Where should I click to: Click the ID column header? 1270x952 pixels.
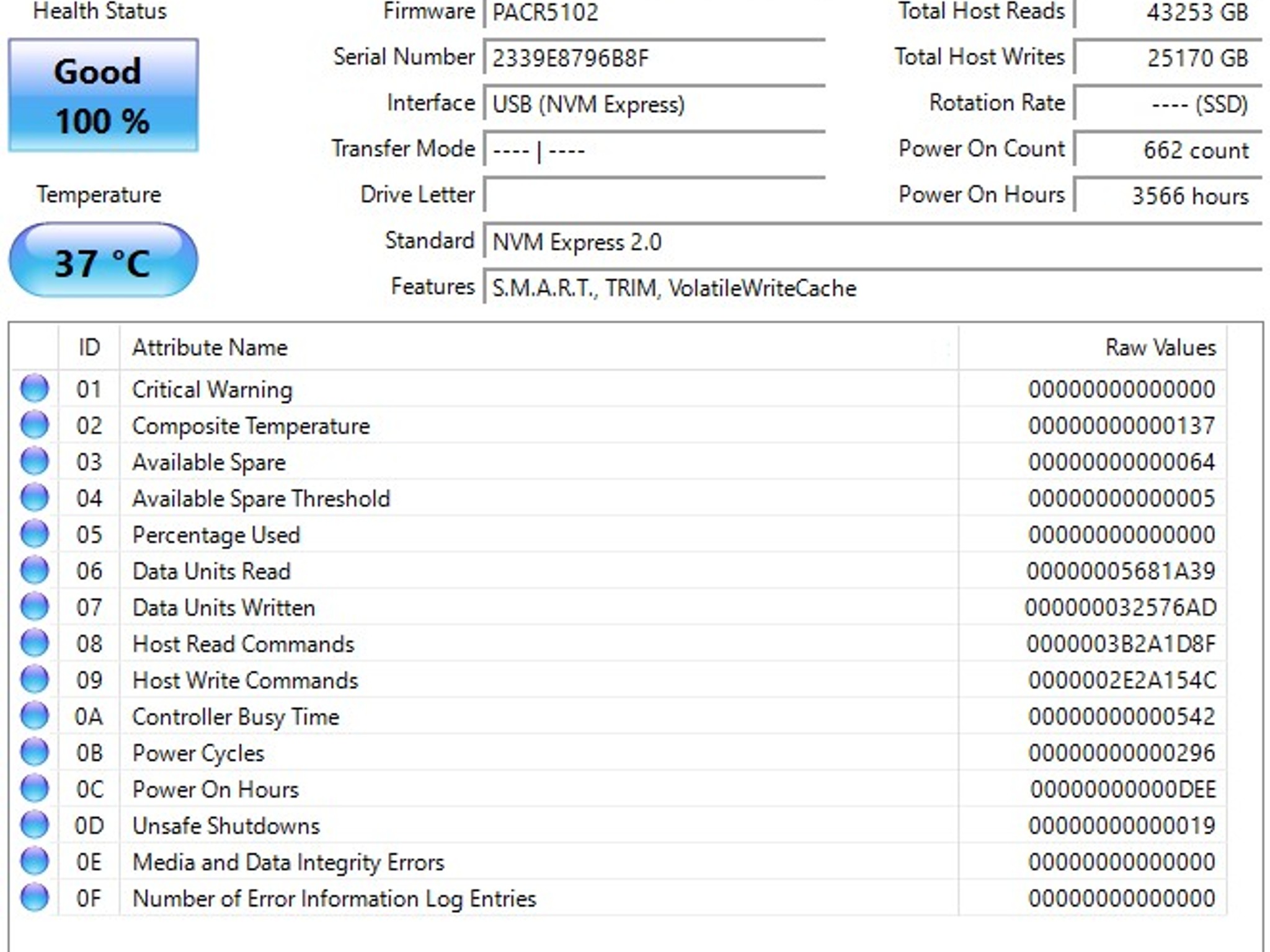89,347
